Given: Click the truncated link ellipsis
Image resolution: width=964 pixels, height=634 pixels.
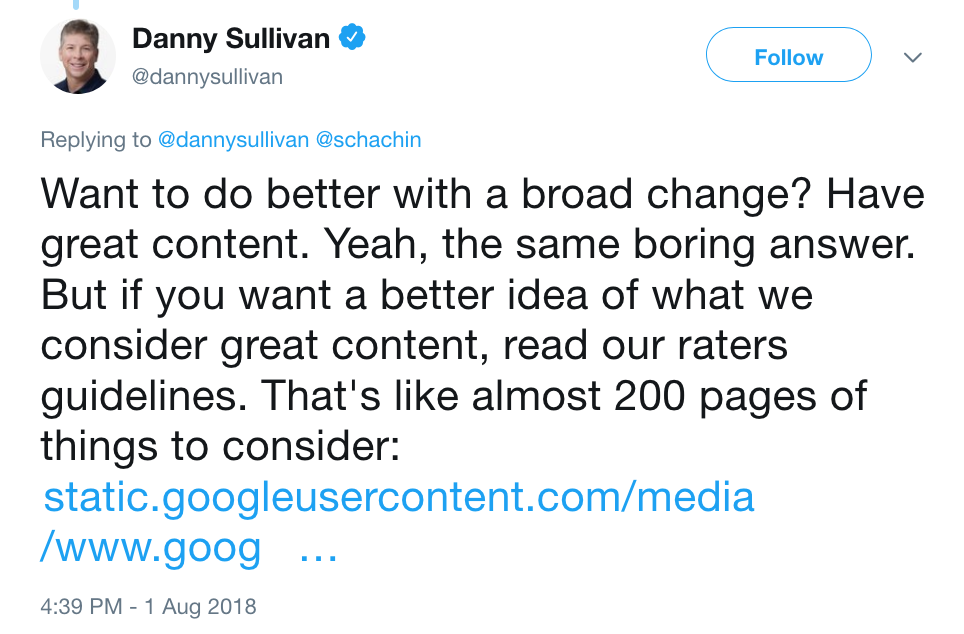Looking at the screenshot, I should click(318, 549).
